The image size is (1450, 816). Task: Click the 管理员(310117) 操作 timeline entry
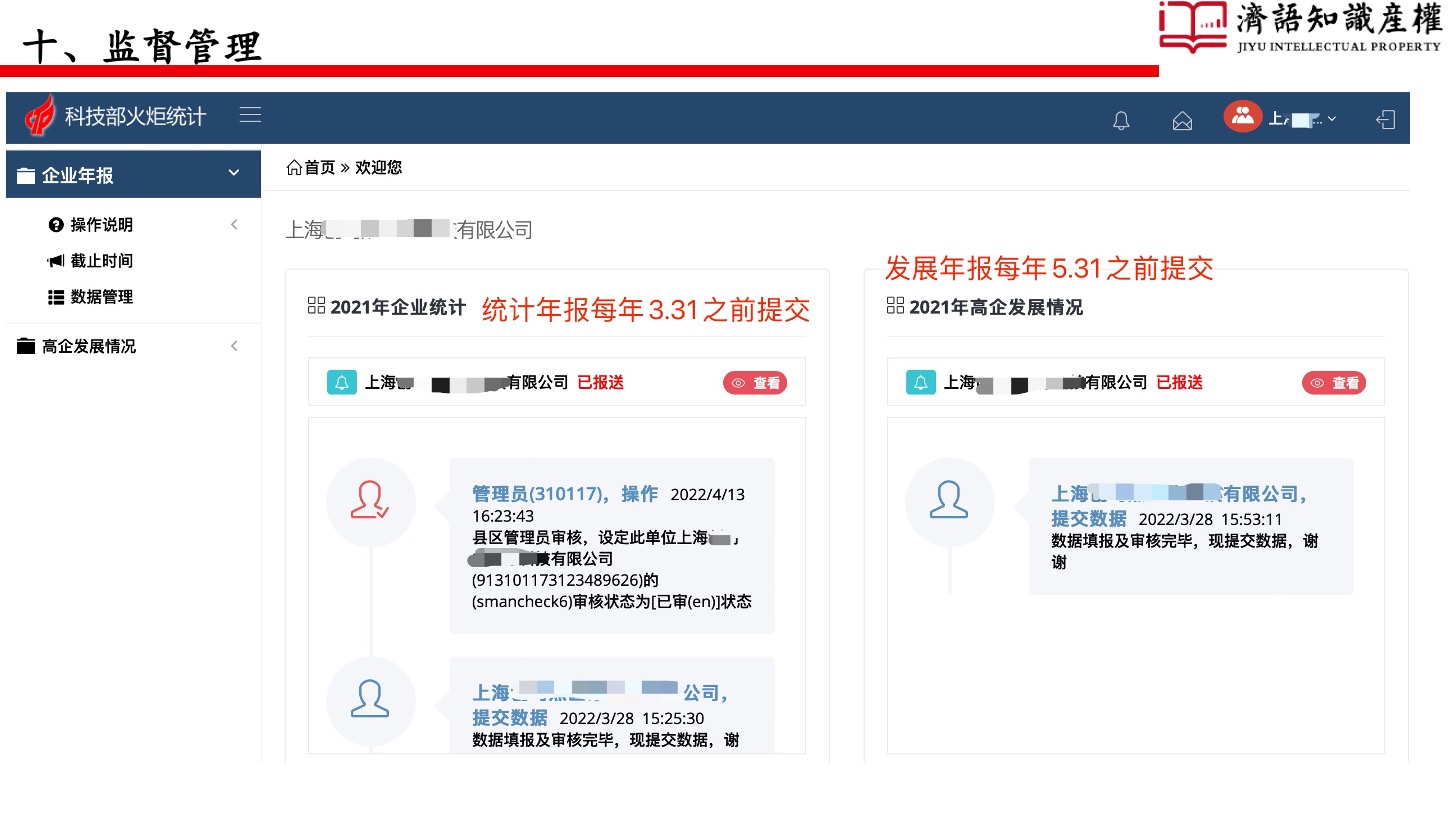pyautogui.click(x=565, y=494)
